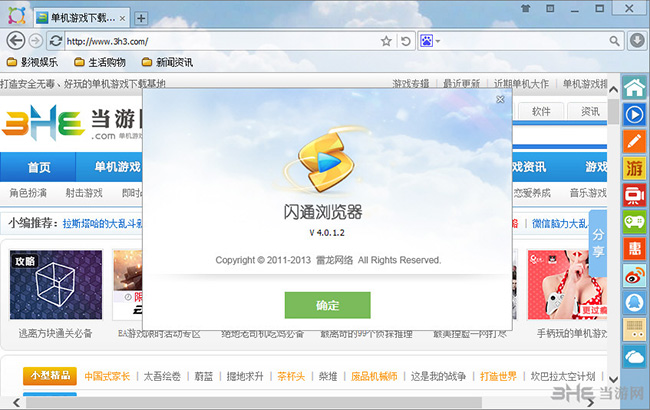Click the browser logo icon in title bar
The image size is (650, 410).
point(17,16)
